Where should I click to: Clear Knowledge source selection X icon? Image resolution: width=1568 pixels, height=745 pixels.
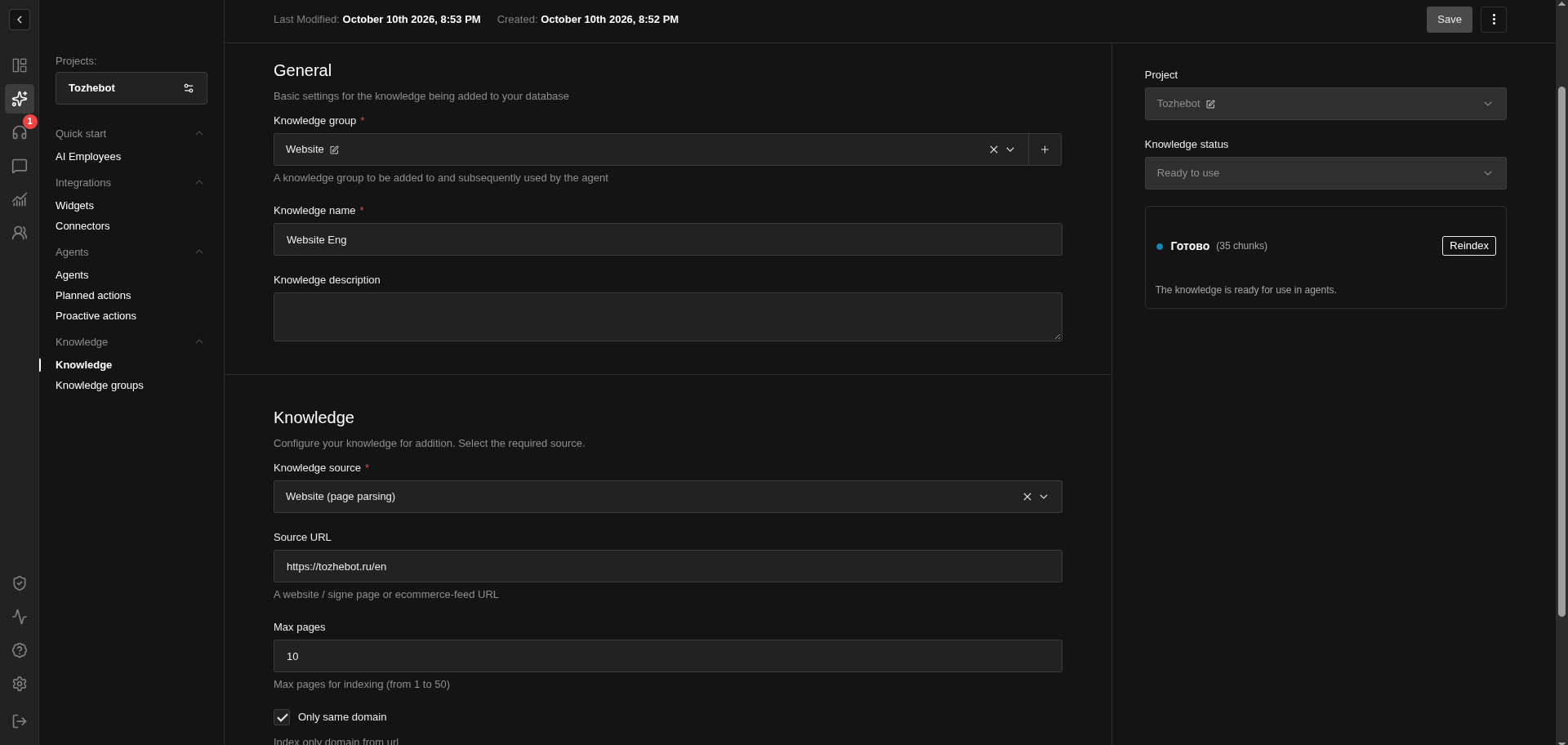tap(1027, 497)
